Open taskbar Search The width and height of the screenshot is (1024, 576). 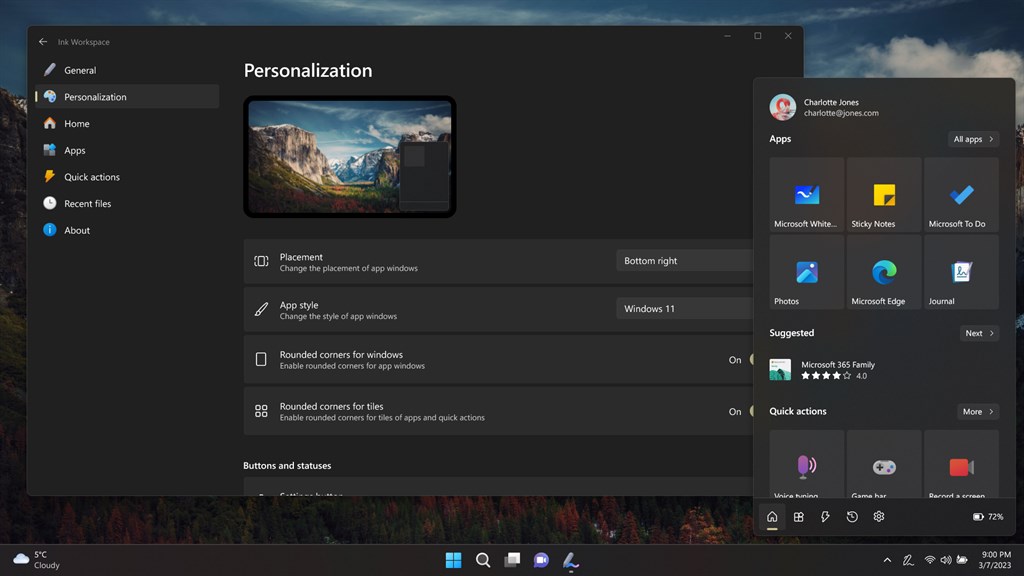pyautogui.click(x=483, y=560)
